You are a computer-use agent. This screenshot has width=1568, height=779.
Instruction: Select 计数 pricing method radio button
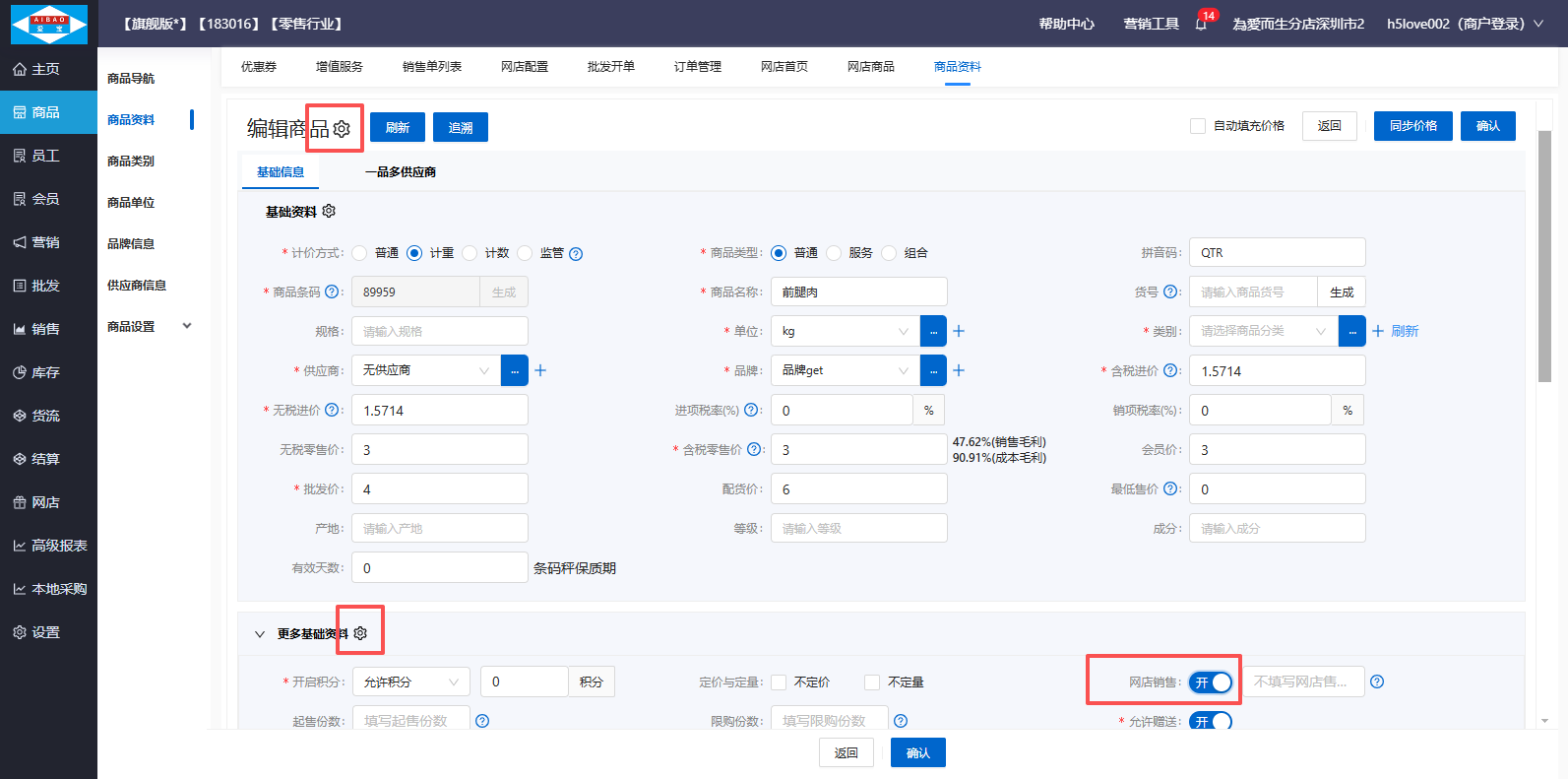[470, 253]
